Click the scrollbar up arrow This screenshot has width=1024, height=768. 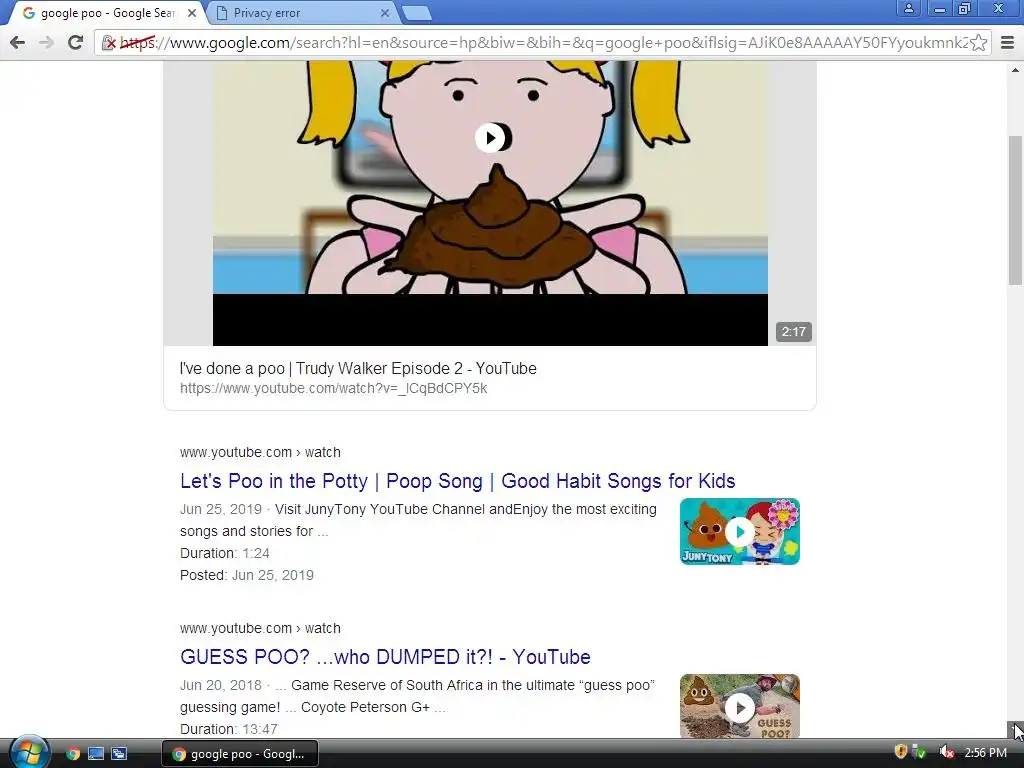click(1016, 70)
